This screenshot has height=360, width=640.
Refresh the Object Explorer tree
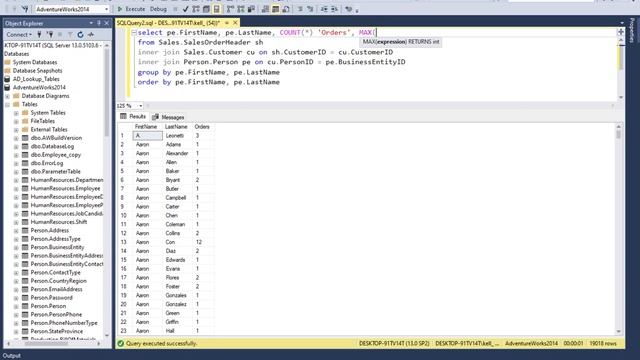(80, 35)
